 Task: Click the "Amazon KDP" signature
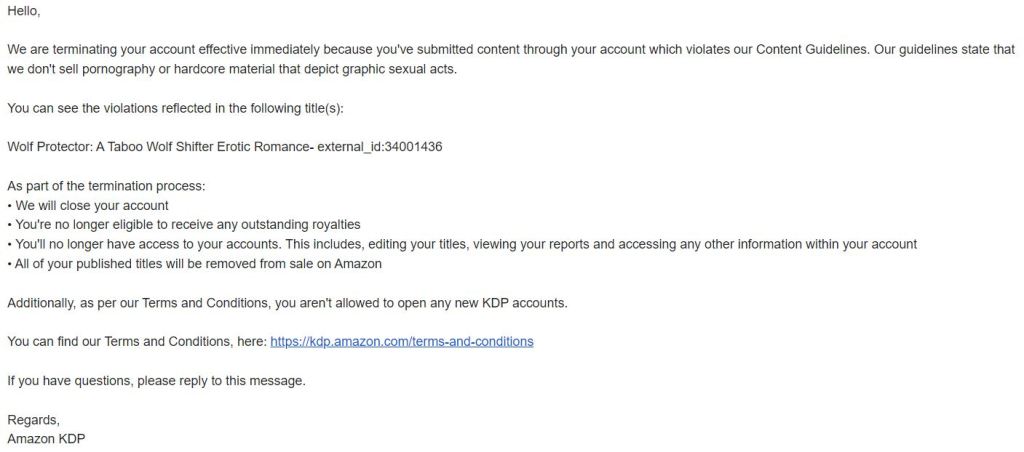[46, 438]
